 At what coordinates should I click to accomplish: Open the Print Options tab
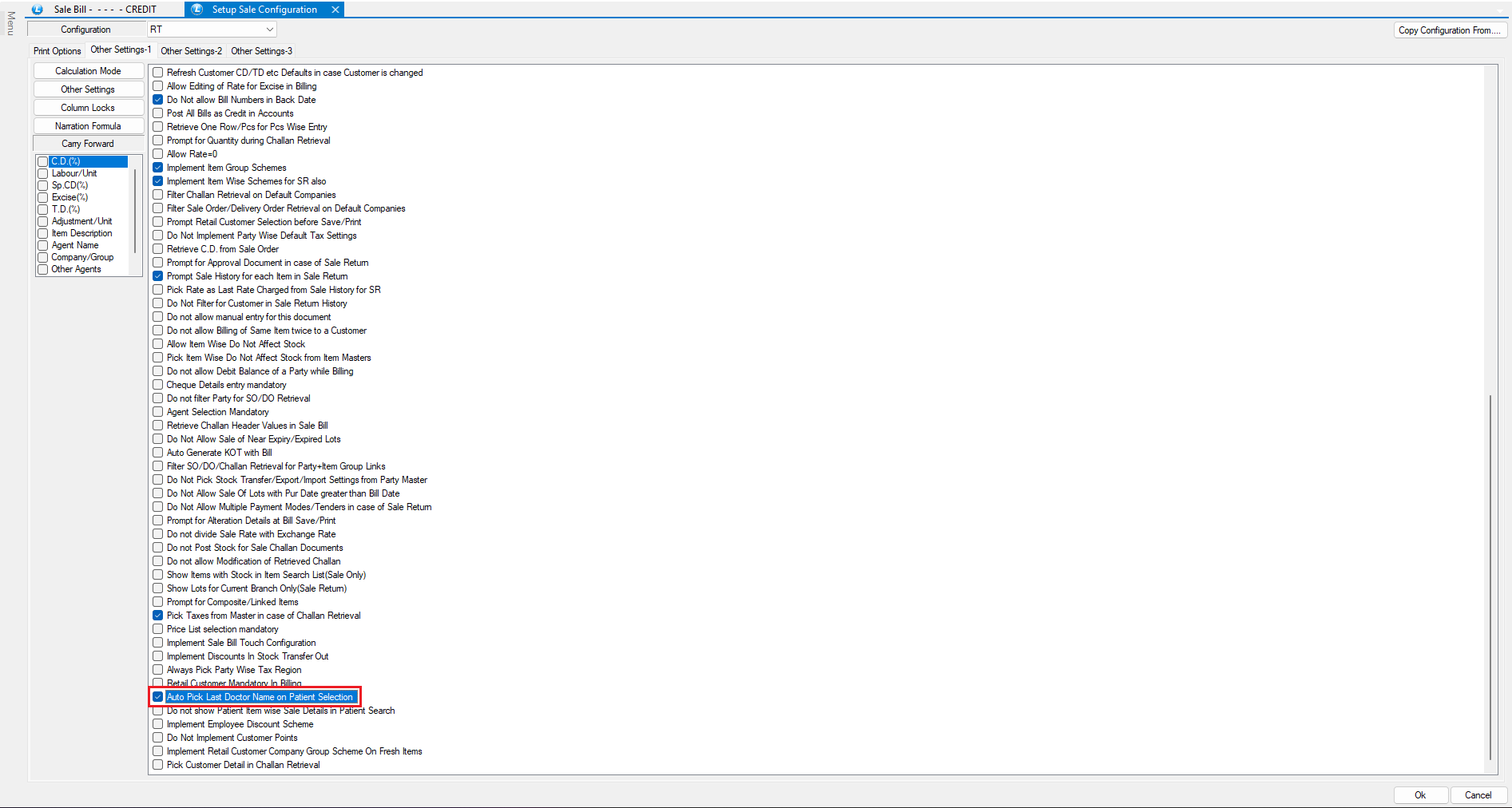point(57,51)
